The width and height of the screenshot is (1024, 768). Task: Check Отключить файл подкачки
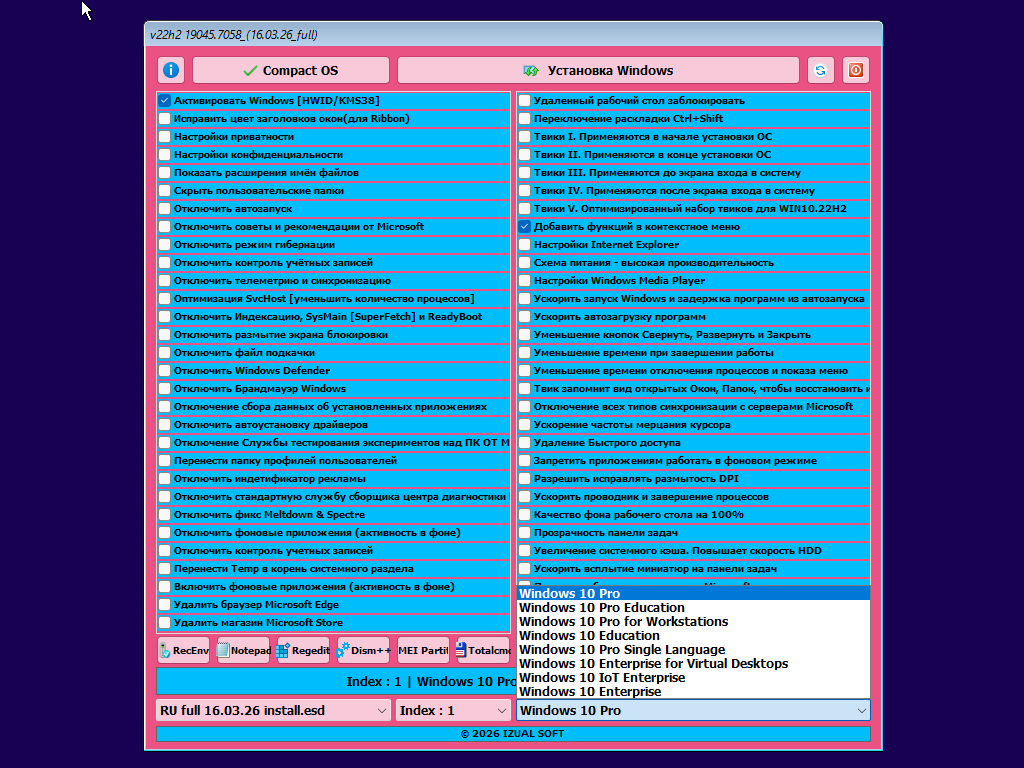click(x=165, y=353)
